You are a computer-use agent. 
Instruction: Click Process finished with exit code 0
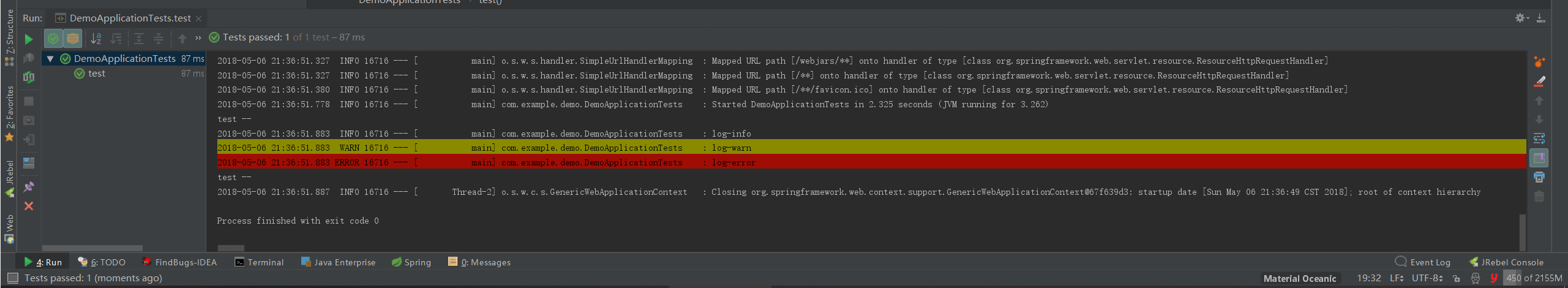pyautogui.click(x=298, y=221)
